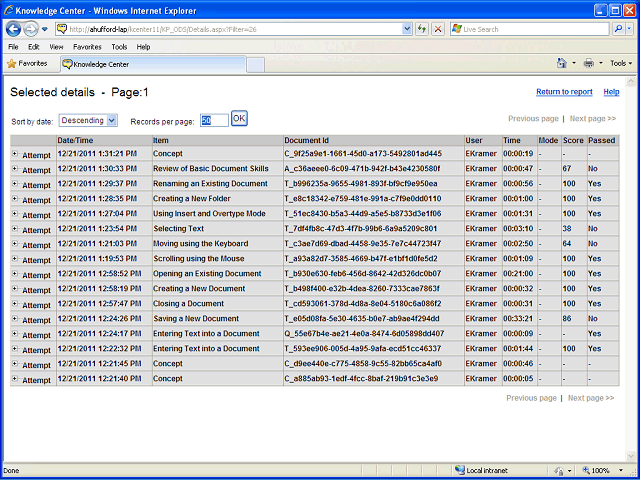Click the Score column header
This screenshot has height=480, width=640.
pyautogui.click(x=573, y=140)
